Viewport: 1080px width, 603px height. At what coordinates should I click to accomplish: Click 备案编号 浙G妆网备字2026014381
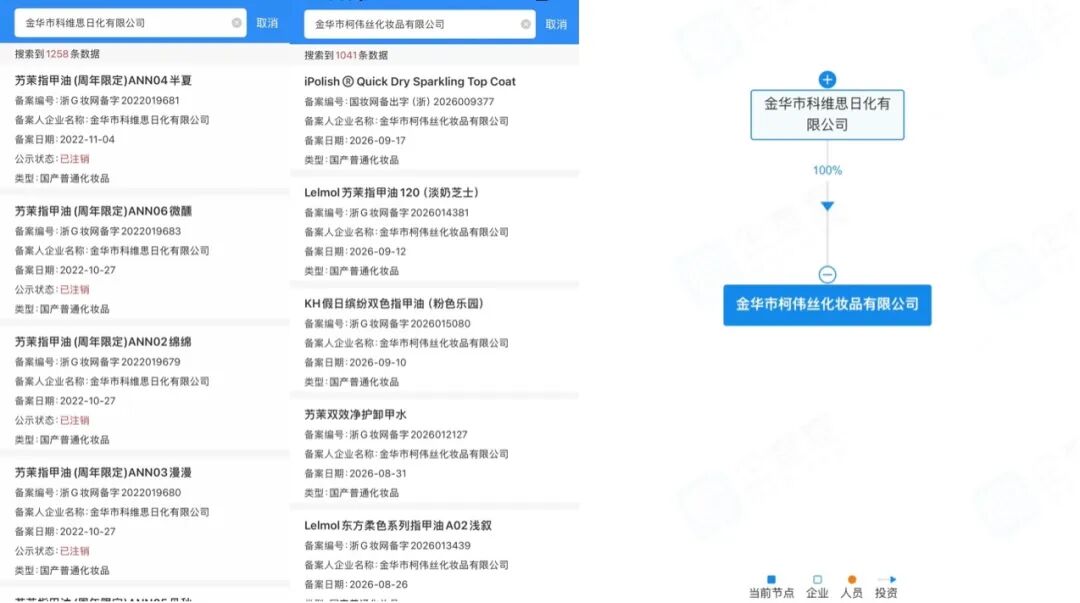[386, 213]
